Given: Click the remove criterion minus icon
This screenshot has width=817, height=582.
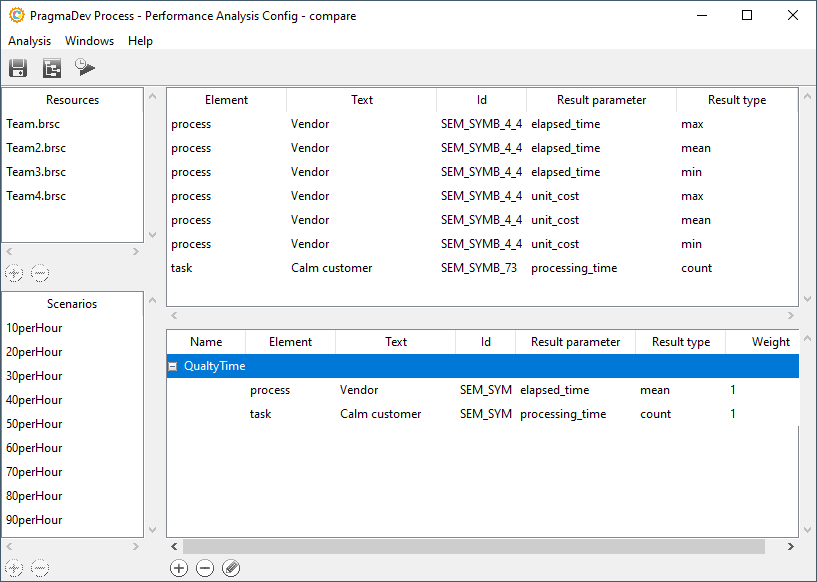Looking at the screenshot, I should pyautogui.click(x=205, y=568).
